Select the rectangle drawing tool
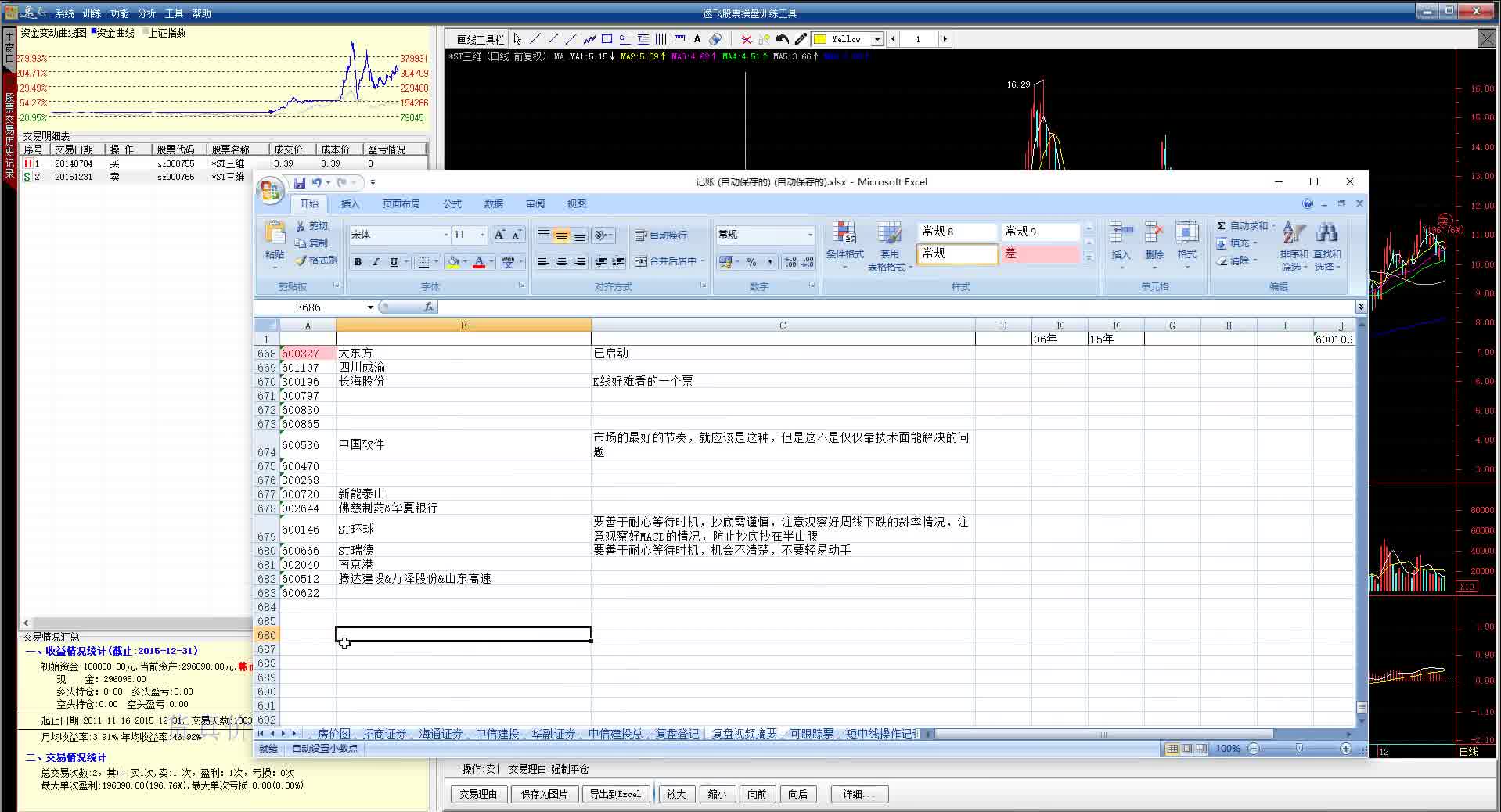Viewport: 1501px width, 812px height. 607,38
